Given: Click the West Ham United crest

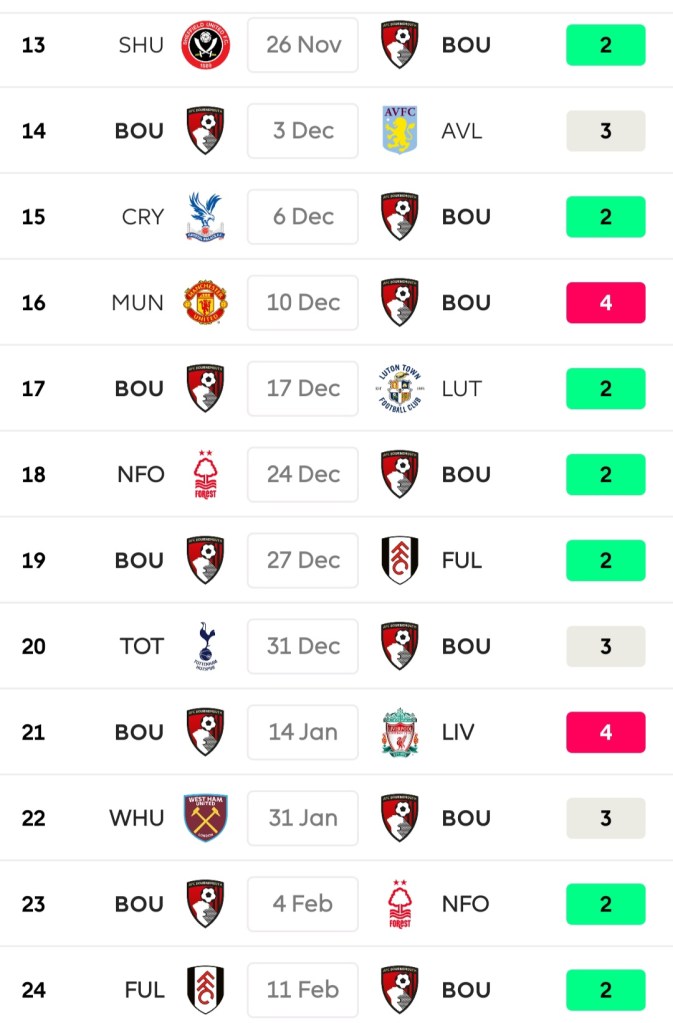Looking at the screenshot, I should point(205,819).
